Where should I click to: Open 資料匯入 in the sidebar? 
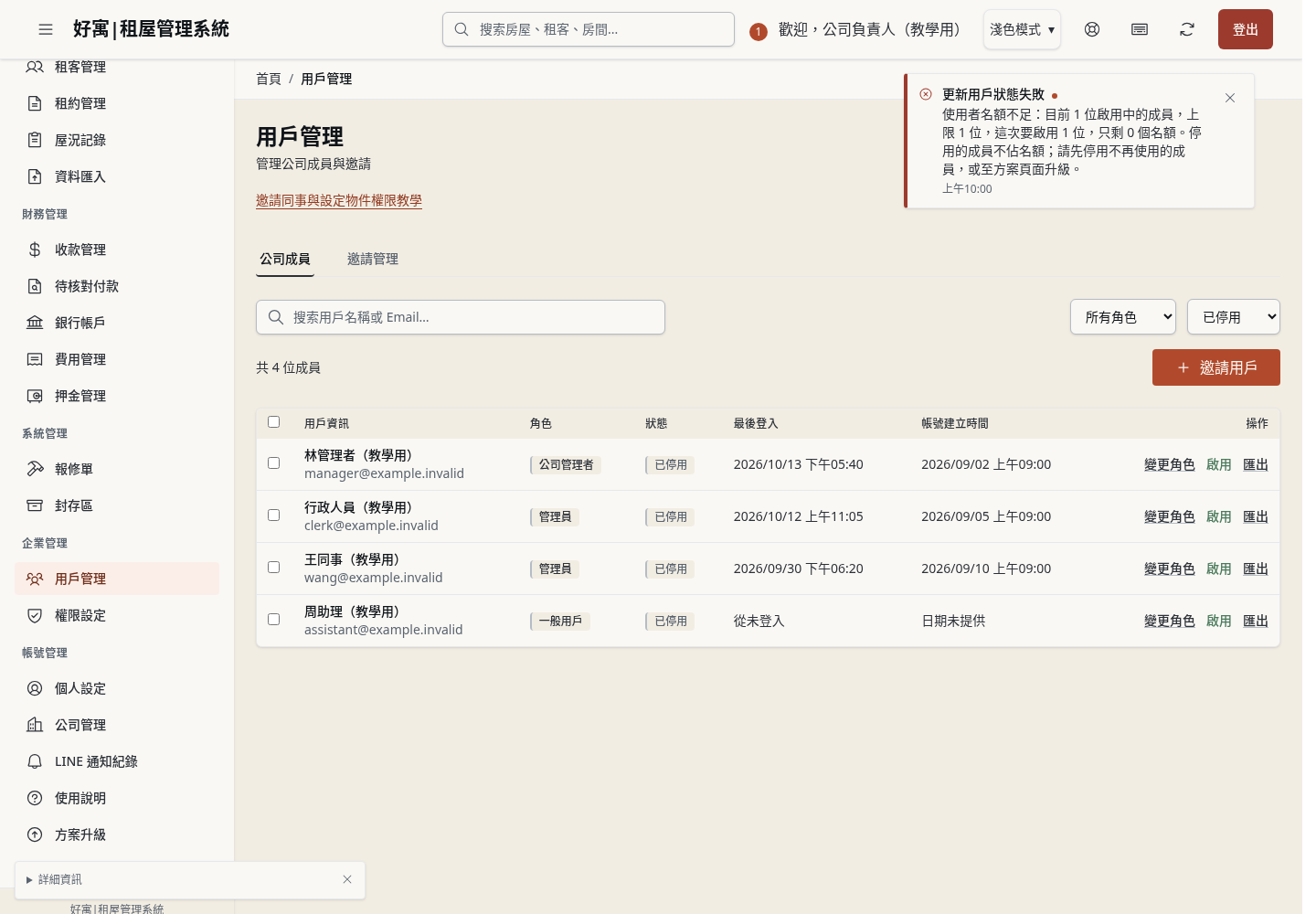point(117,176)
